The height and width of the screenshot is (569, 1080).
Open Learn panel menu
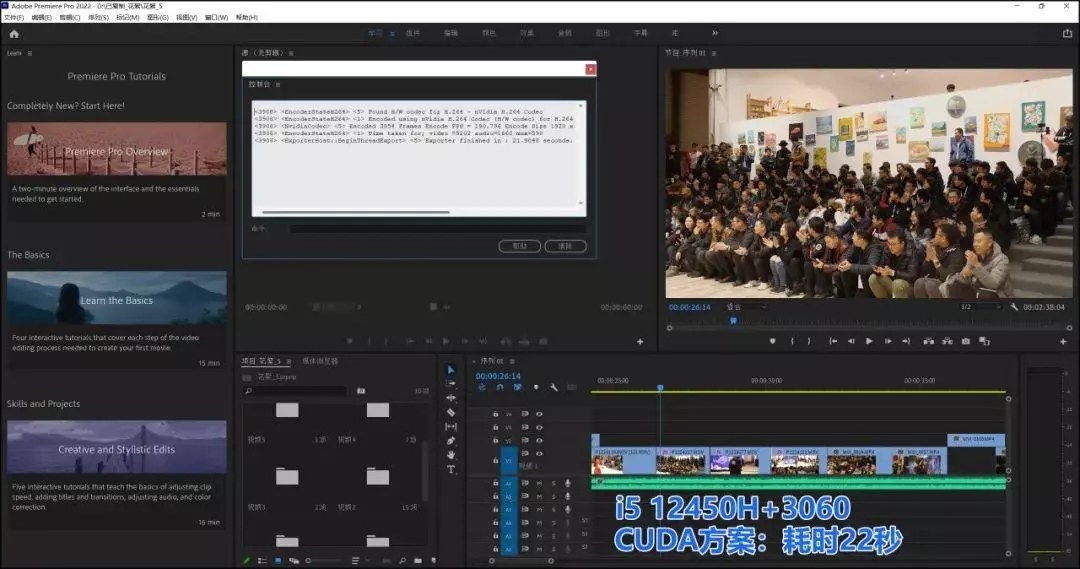(x=30, y=53)
